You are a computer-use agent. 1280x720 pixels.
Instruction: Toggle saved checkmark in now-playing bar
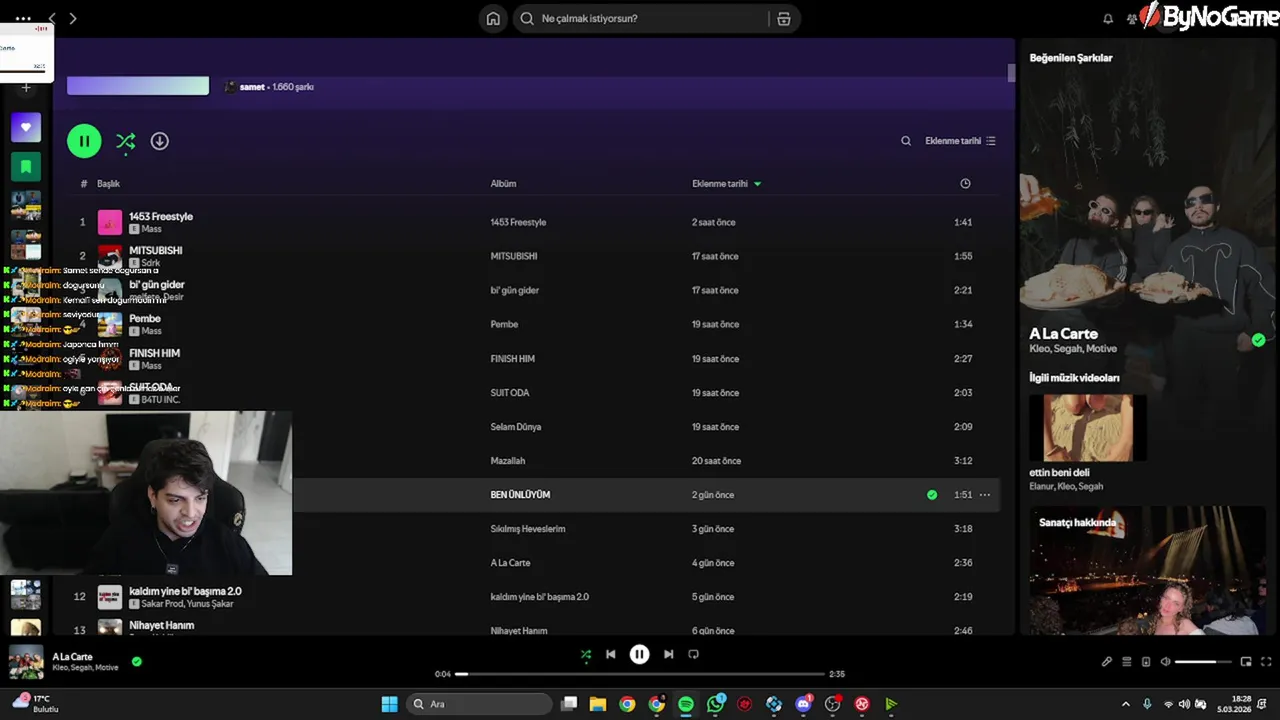tap(137, 661)
